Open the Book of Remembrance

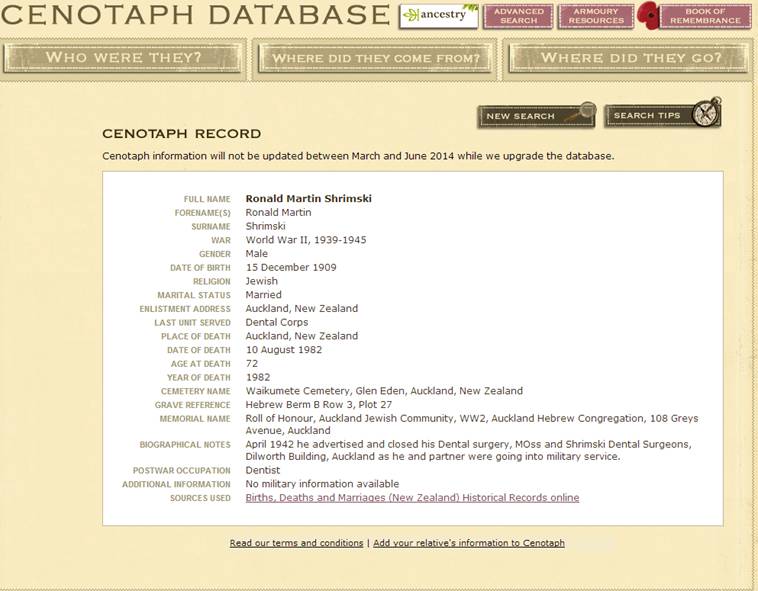(x=705, y=16)
